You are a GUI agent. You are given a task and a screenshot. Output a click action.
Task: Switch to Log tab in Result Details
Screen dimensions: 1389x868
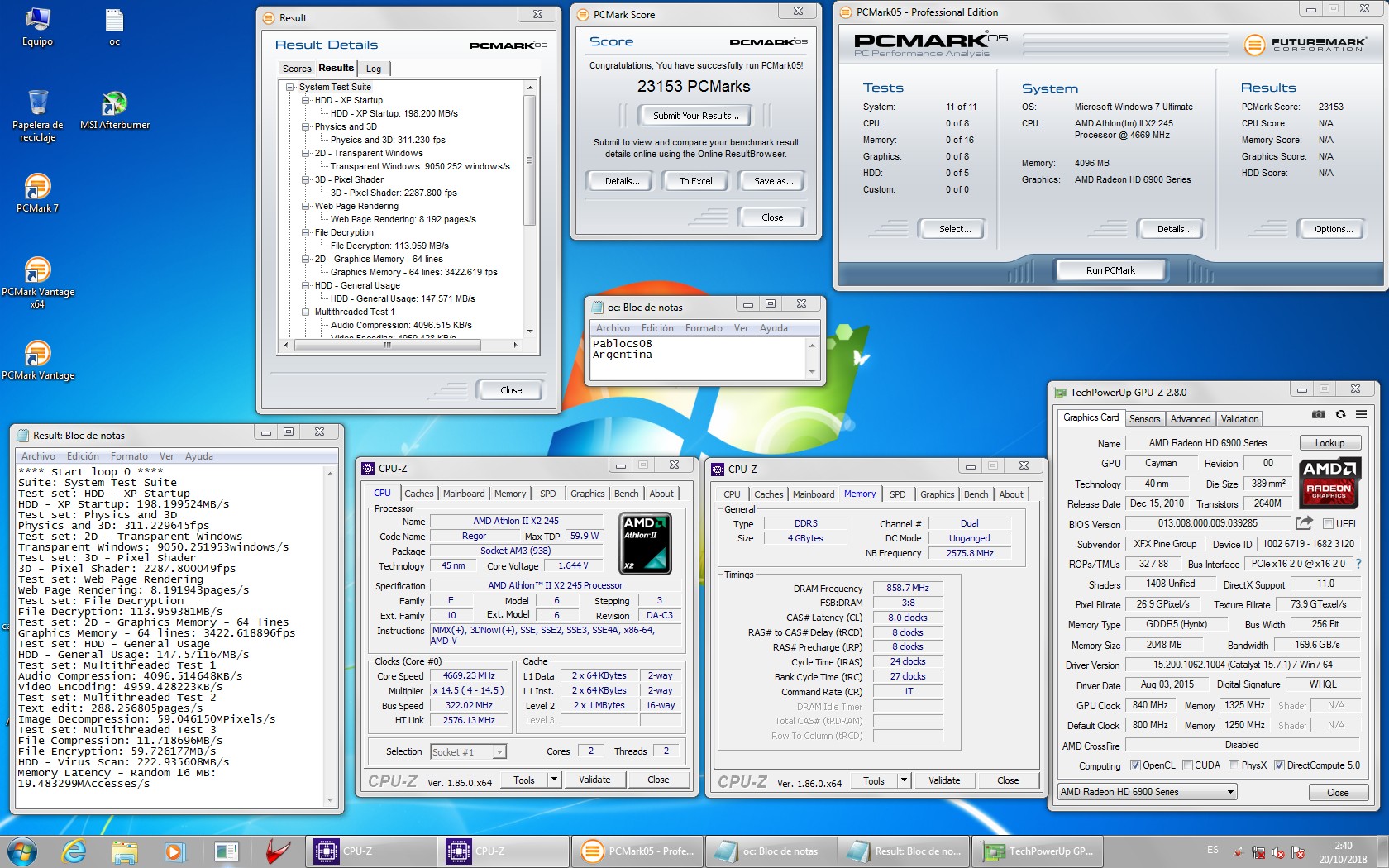click(374, 69)
